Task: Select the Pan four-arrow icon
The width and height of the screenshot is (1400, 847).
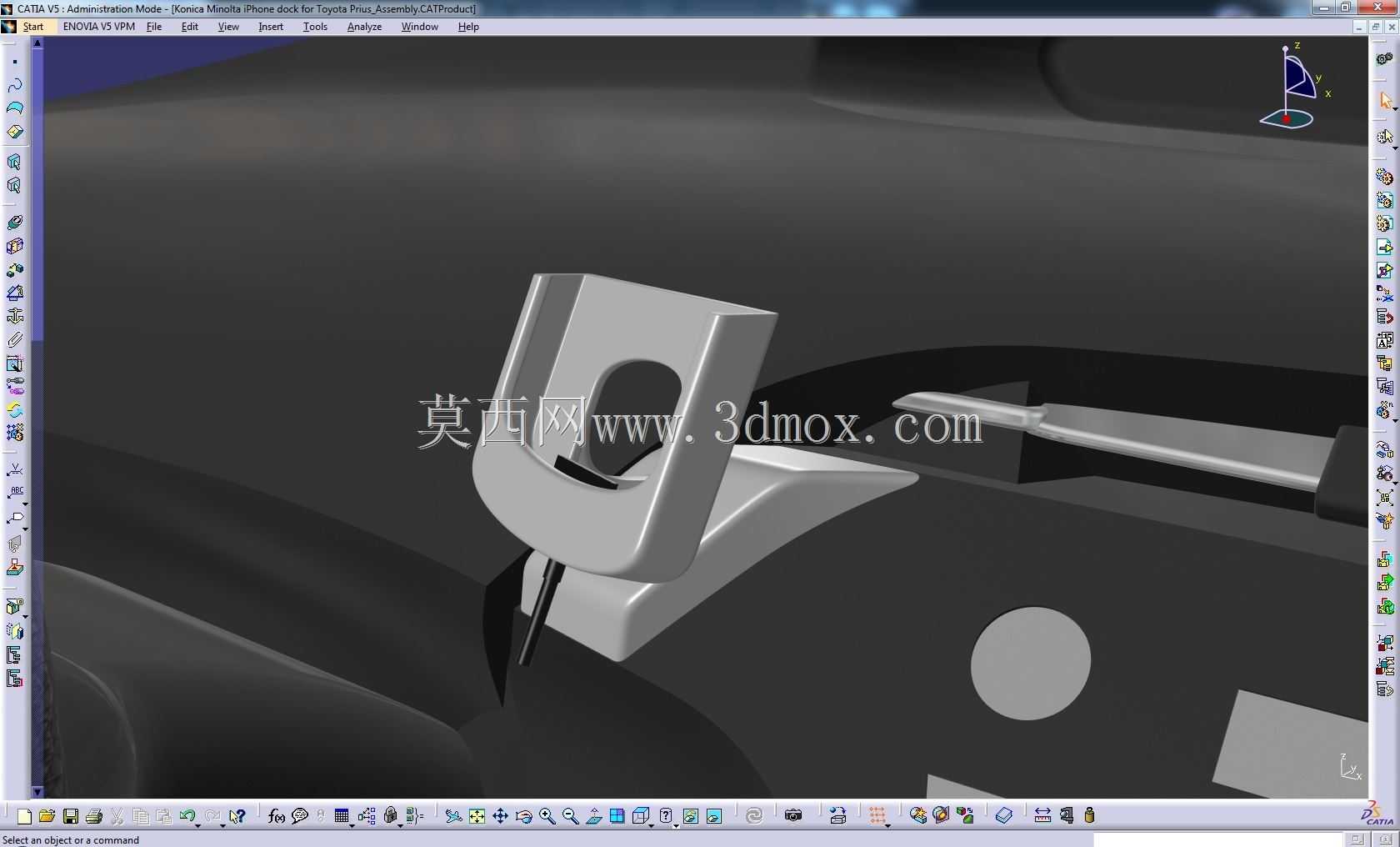Action: [500, 816]
